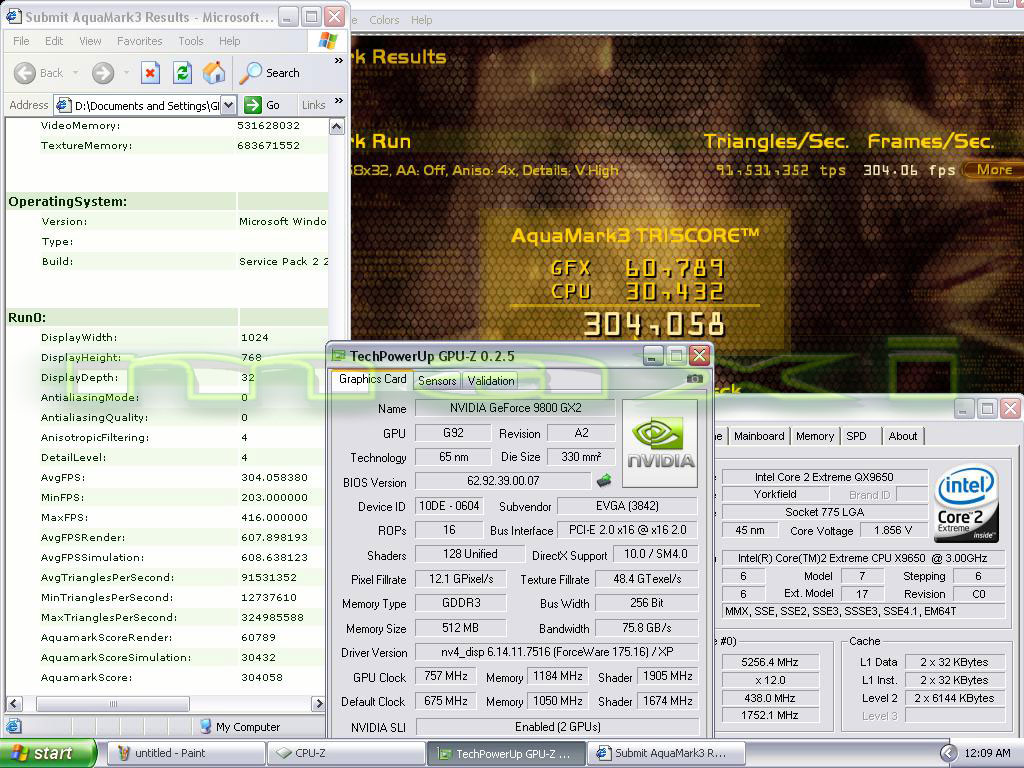Expand the Back button history dropdown
Viewport: 1024px width, 768px height.
[76, 72]
